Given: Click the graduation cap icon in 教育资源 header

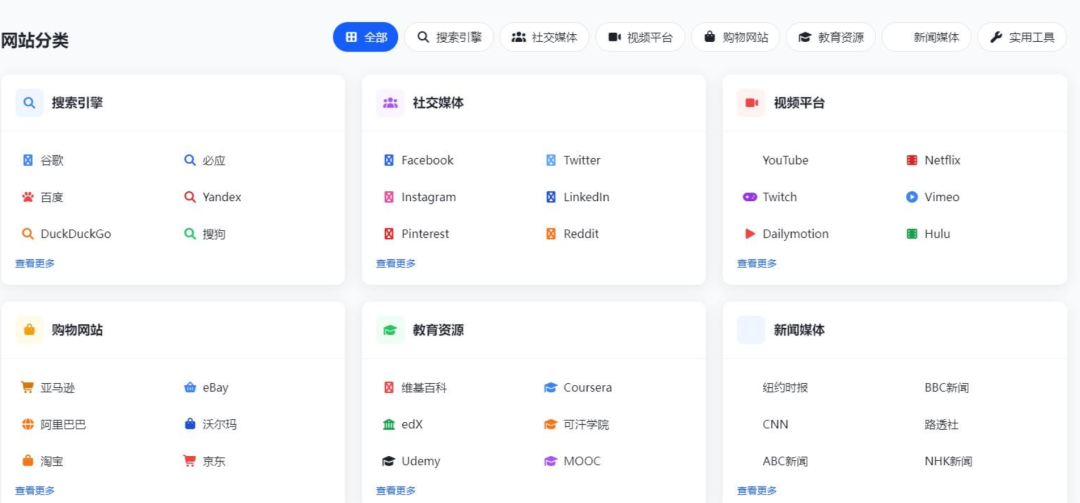Looking at the screenshot, I should (x=390, y=330).
